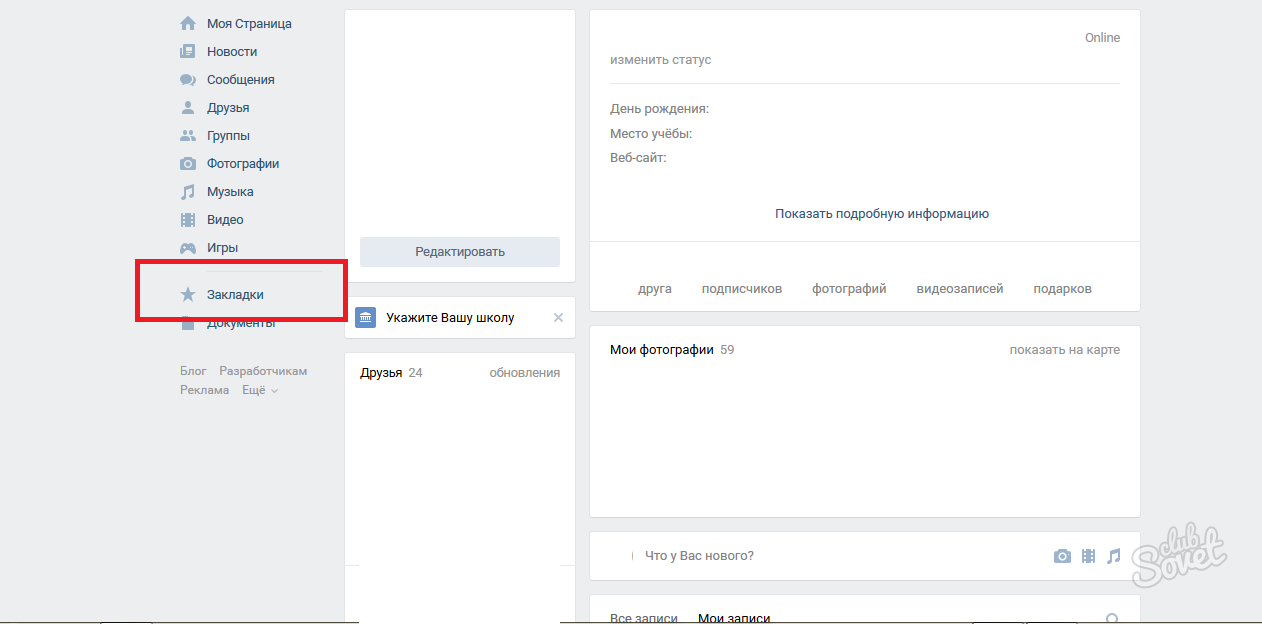Open Игры in the sidebar

222,247
